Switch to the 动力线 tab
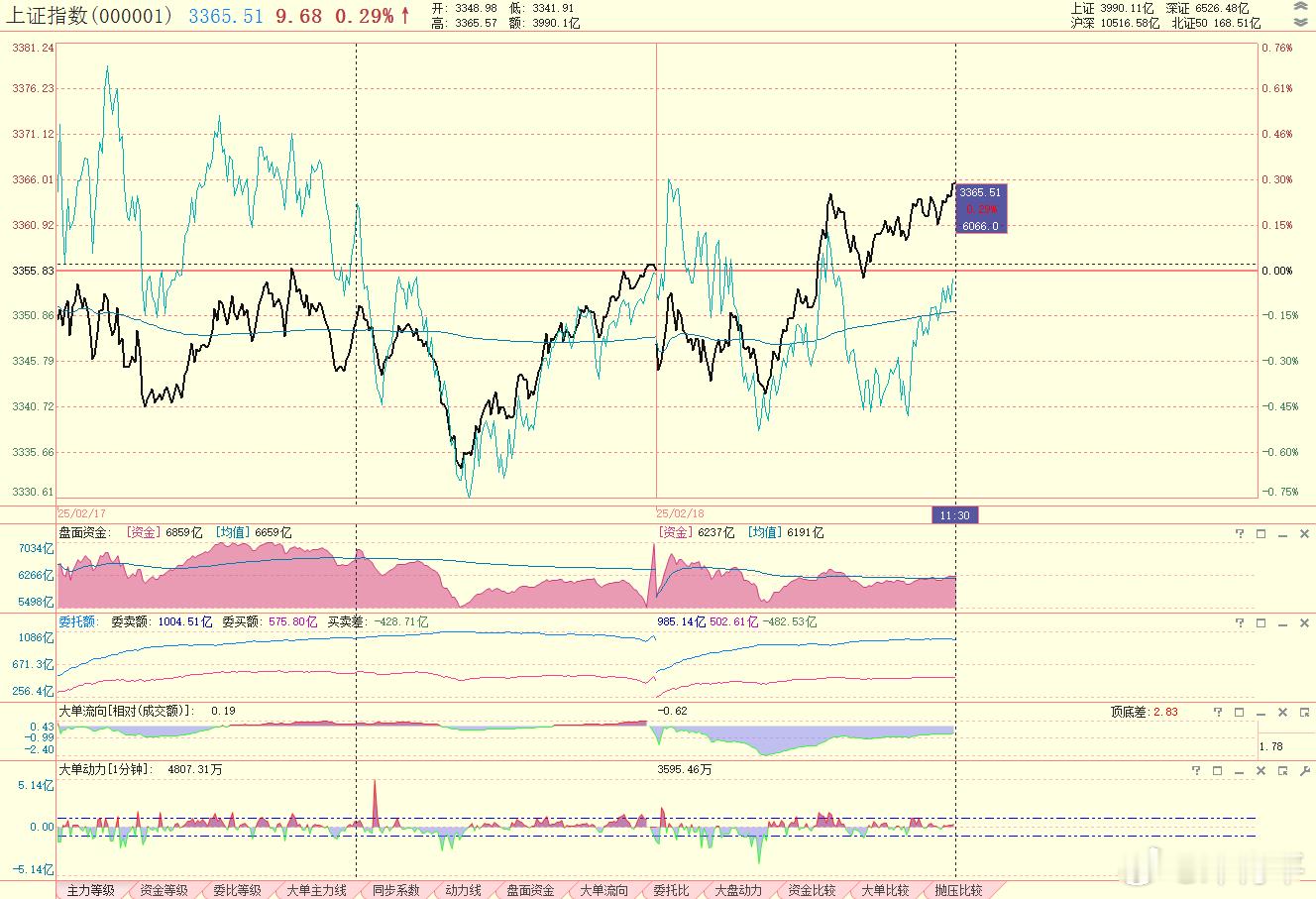The height and width of the screenshot is (899, 1316). click(x=464, y=890)
